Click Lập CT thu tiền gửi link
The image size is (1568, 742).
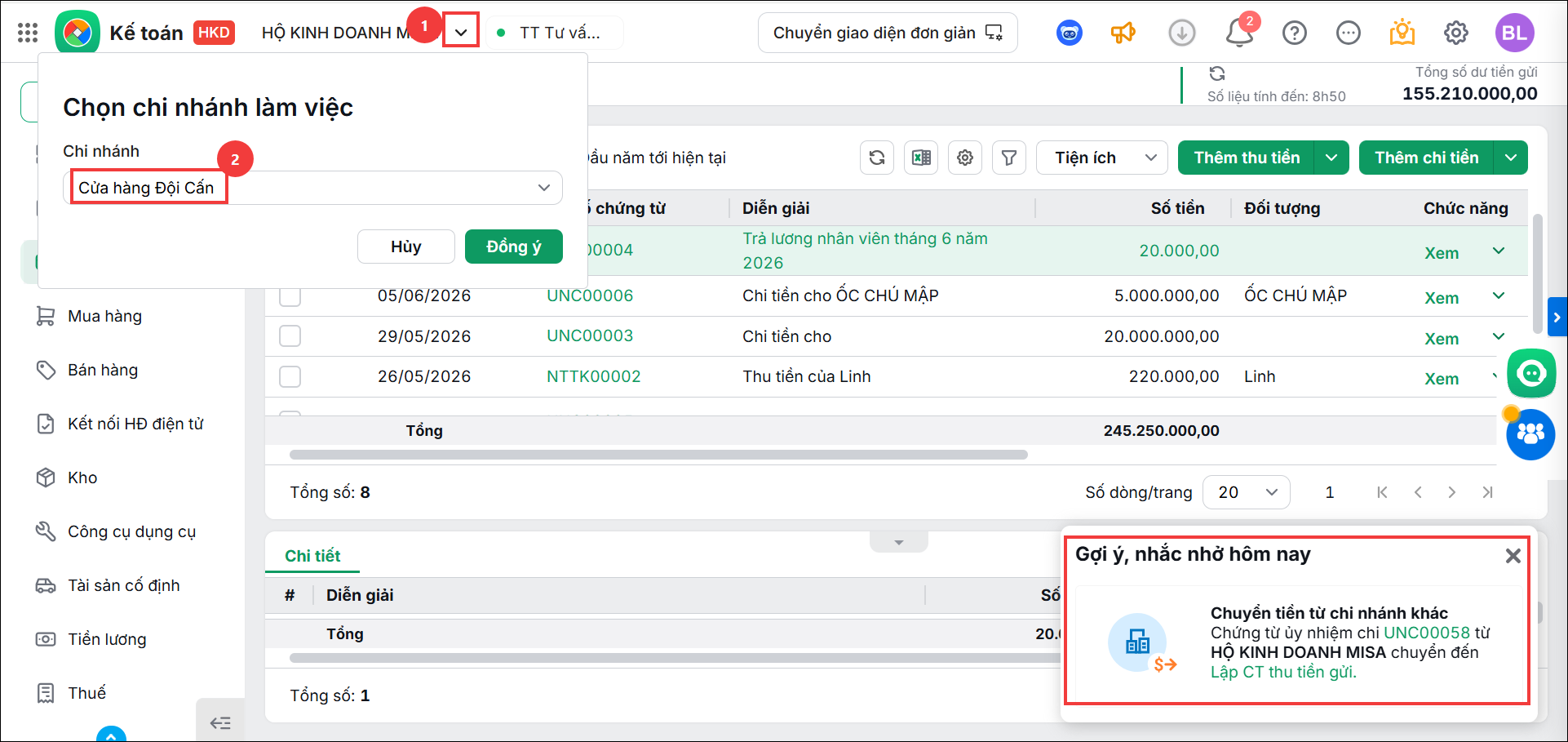(1283, 672)
